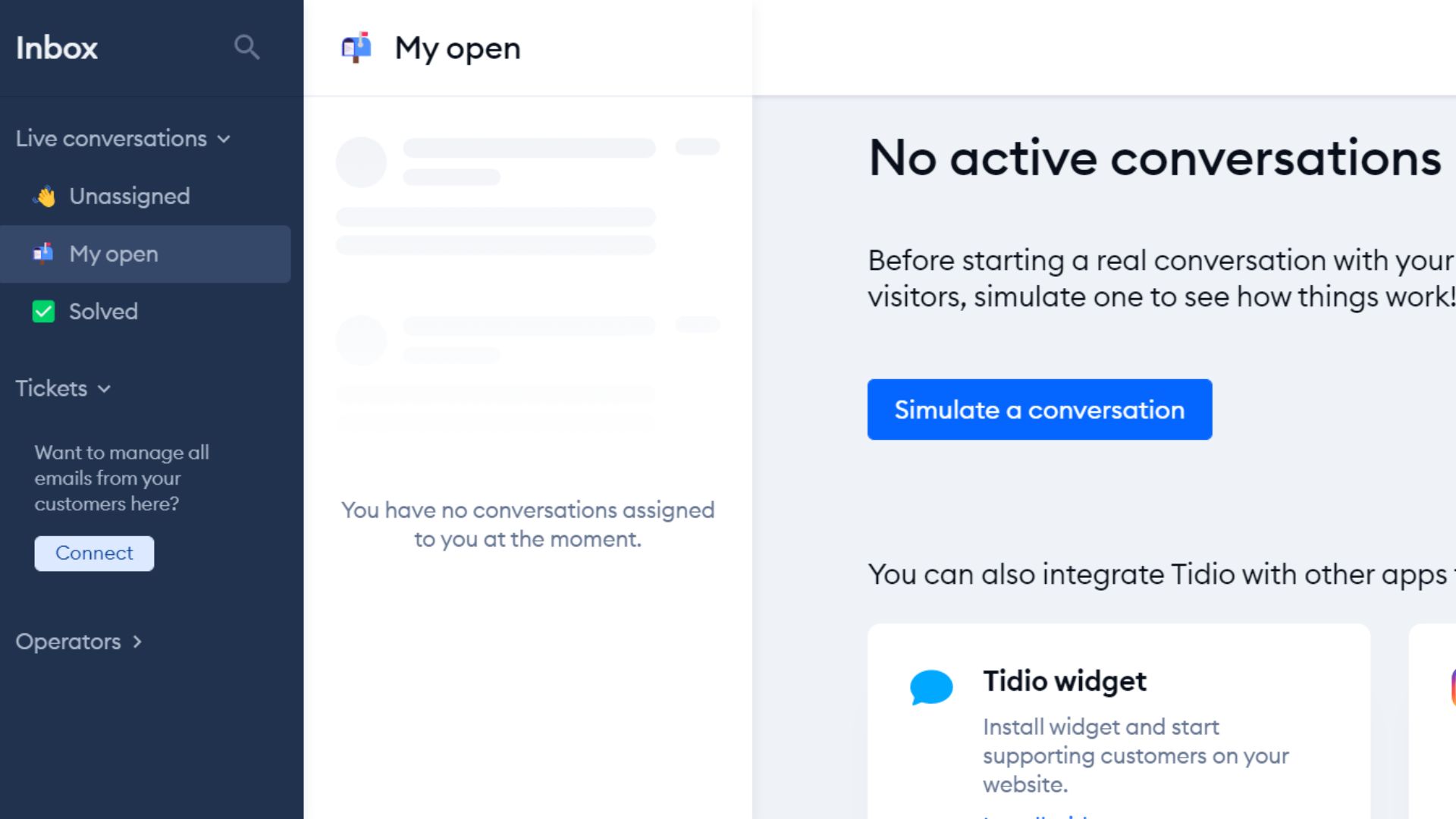Open the Inbox menu heading

[56, 48]
